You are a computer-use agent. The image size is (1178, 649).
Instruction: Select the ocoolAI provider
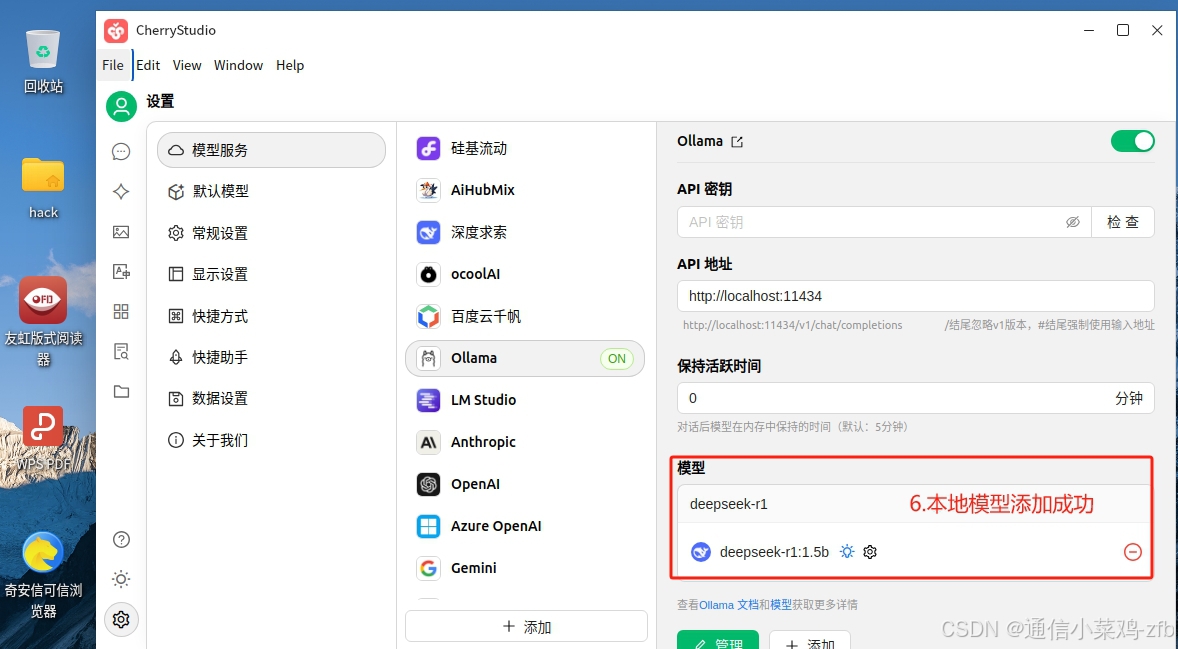[524, 274]
